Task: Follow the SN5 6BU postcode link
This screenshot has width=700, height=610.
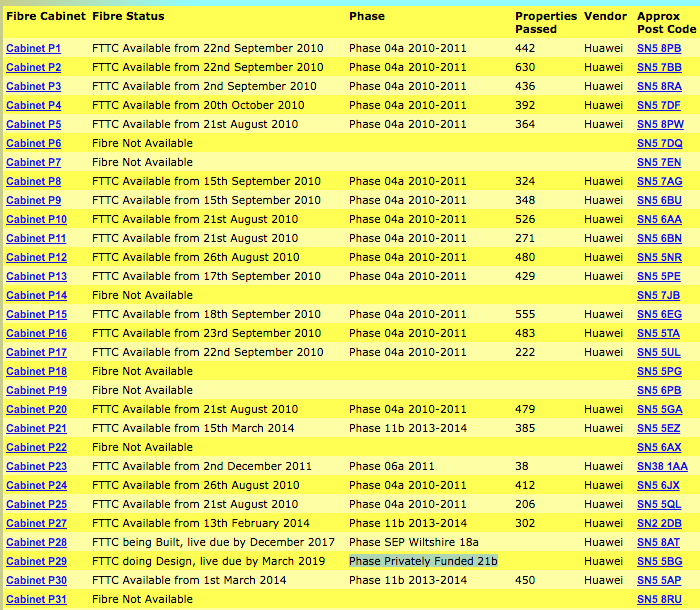Action: 659,200
